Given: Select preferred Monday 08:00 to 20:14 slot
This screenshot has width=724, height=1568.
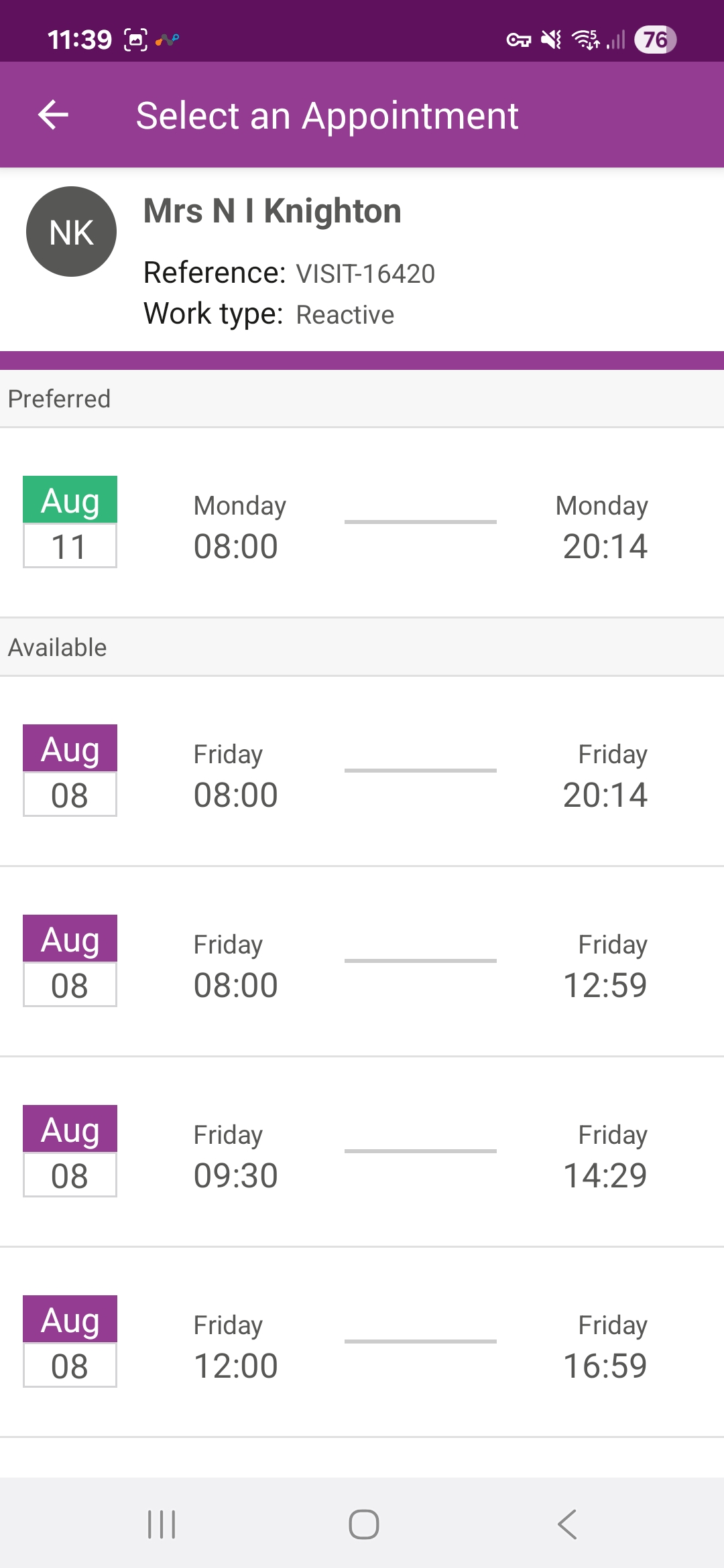Looking at the screenshot, I should 420,523.
